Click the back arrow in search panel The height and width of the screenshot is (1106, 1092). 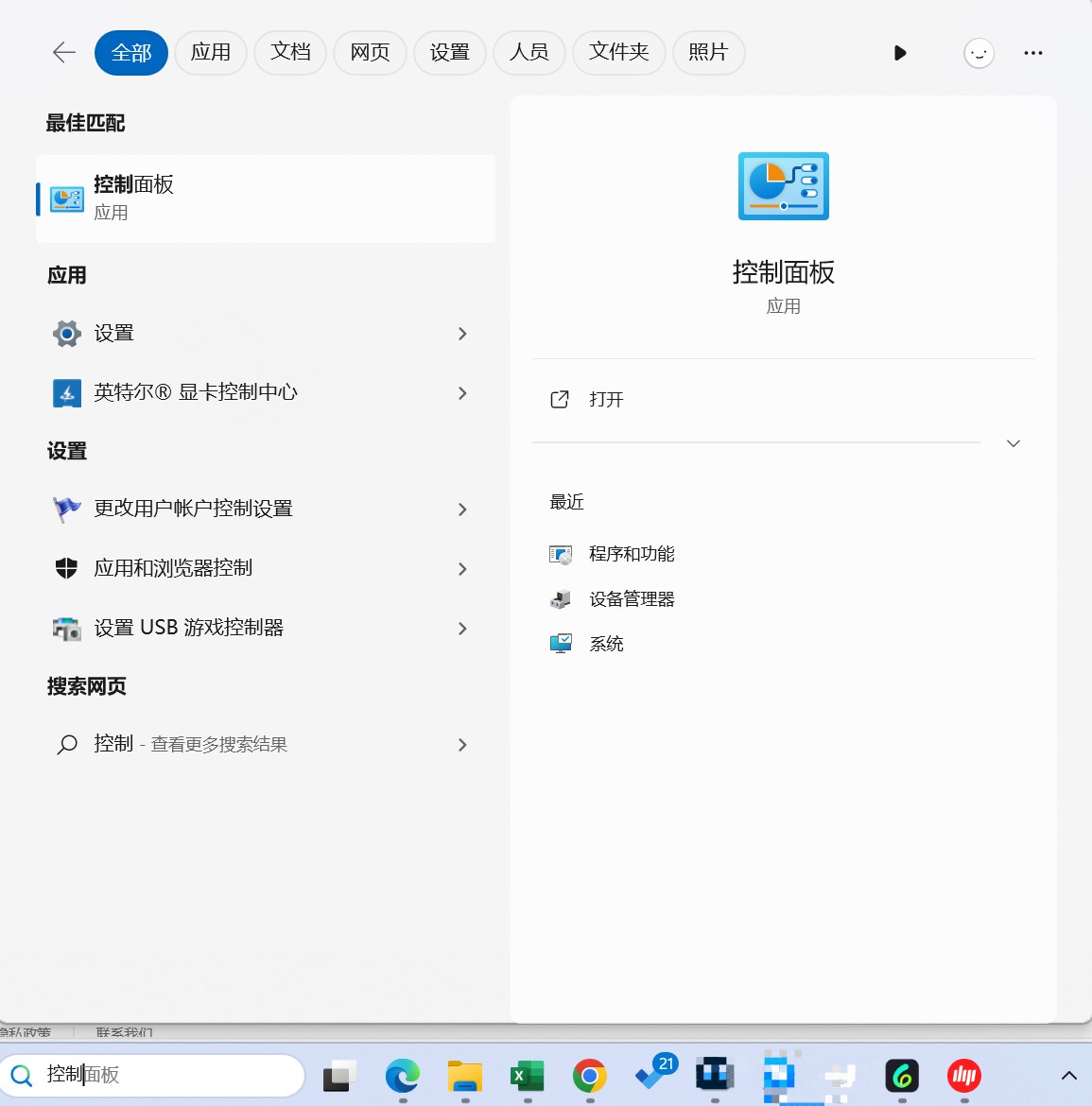[64, 53]
